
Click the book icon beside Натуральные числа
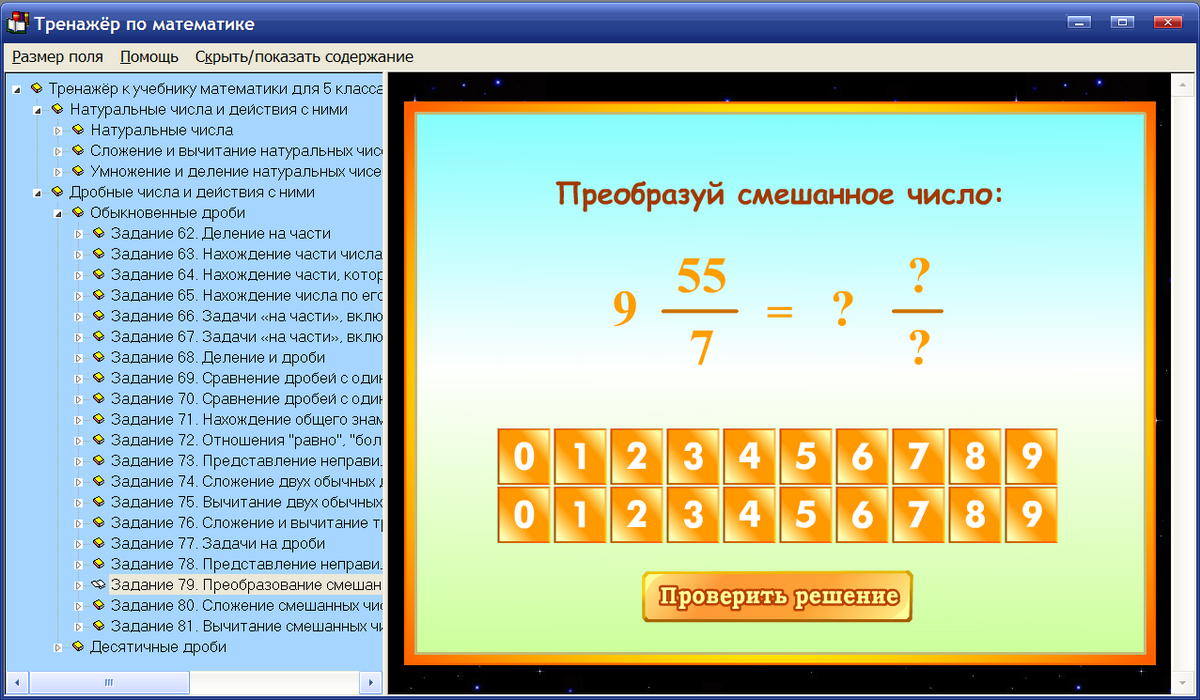click(x=78, y=130)
